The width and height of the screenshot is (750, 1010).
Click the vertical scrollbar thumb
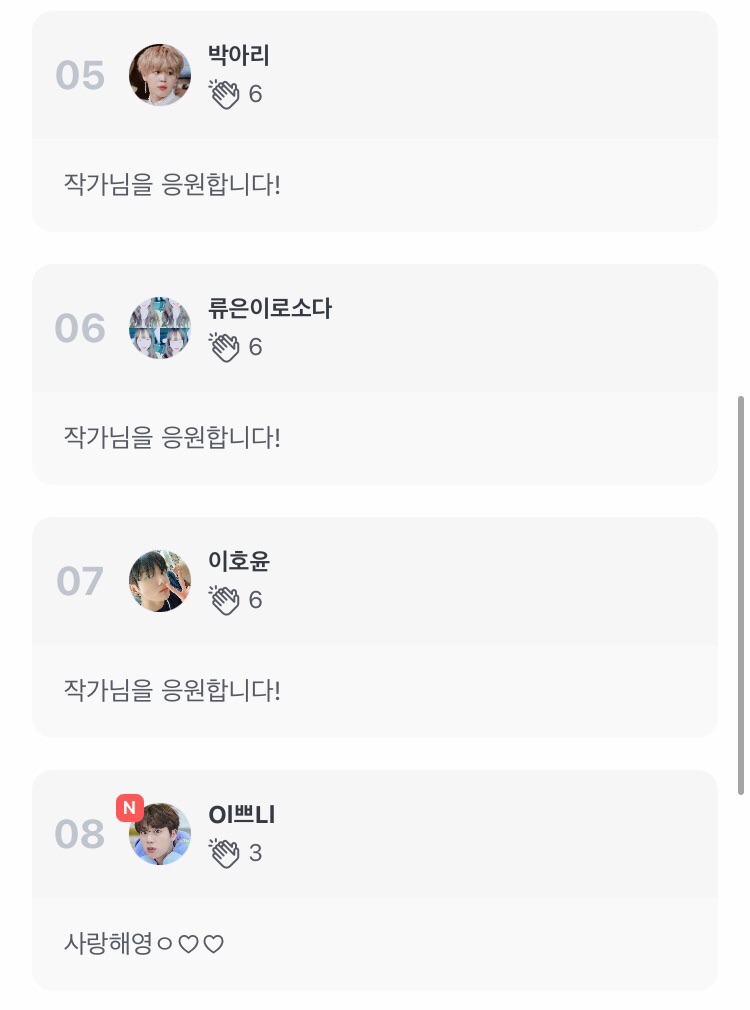(740, 594)
